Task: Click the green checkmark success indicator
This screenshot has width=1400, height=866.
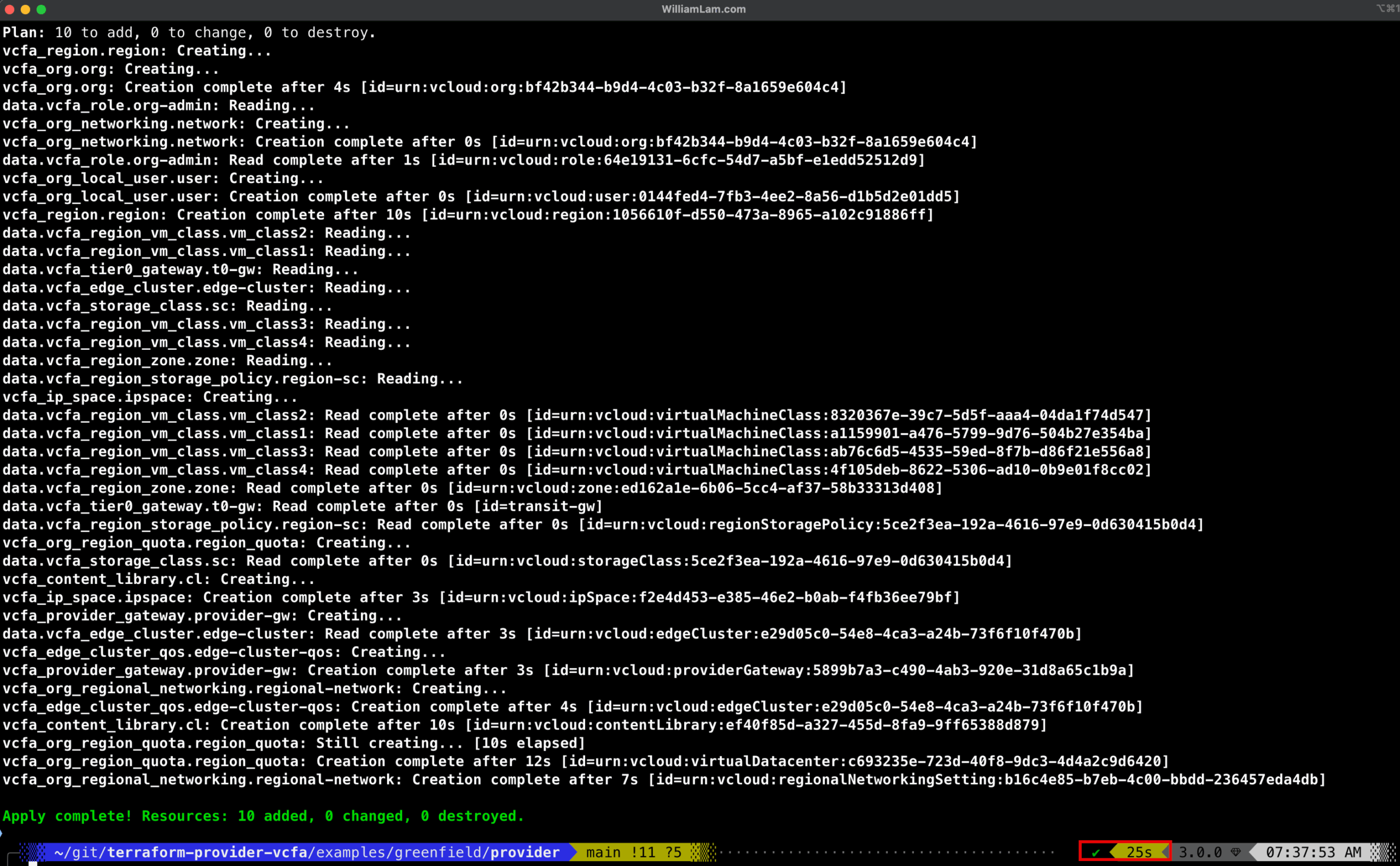Action: click(1095, 852)
